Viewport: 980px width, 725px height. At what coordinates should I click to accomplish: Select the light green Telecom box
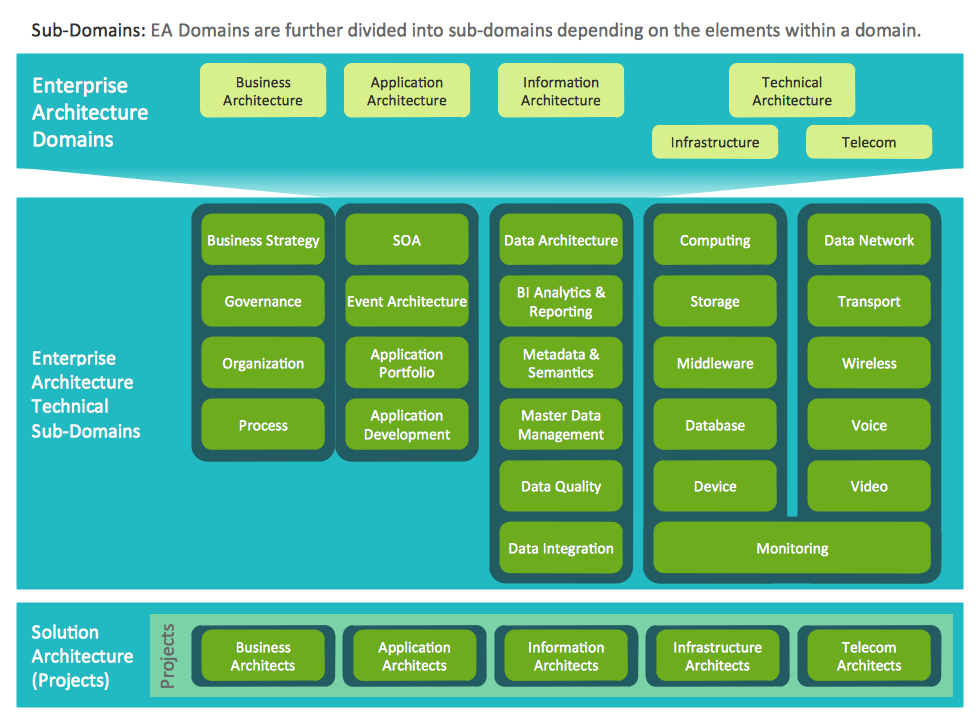[x=869, y=142]
